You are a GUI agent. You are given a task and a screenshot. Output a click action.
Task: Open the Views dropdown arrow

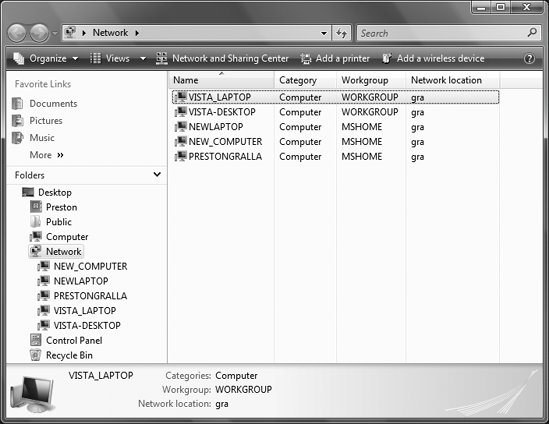143,58
